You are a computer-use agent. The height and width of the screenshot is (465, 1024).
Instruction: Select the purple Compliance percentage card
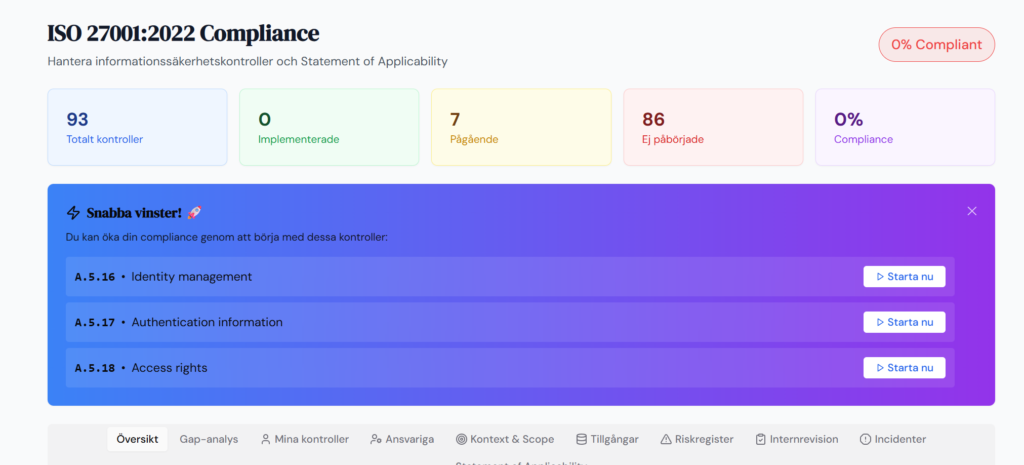[904, 127]
